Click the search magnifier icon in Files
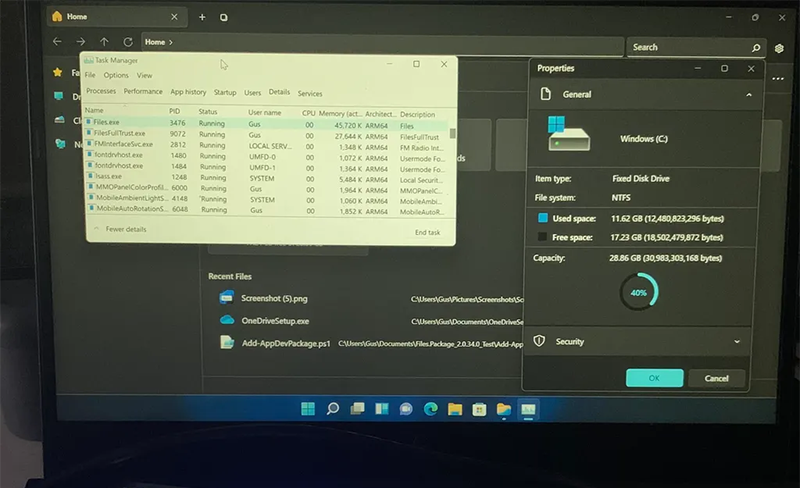 coord(756,48)
